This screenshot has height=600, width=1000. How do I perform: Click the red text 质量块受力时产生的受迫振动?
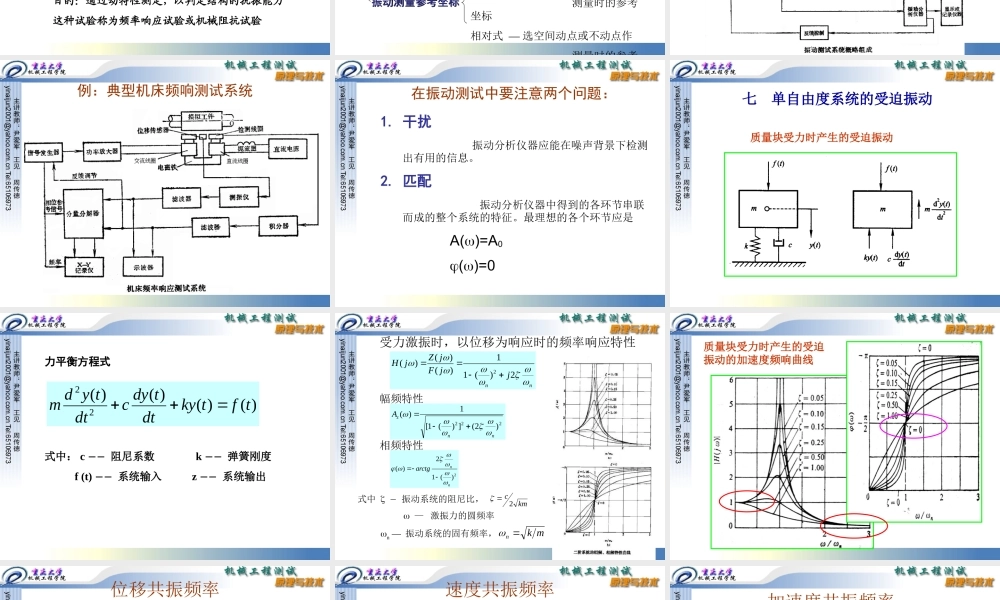[821, 137]
